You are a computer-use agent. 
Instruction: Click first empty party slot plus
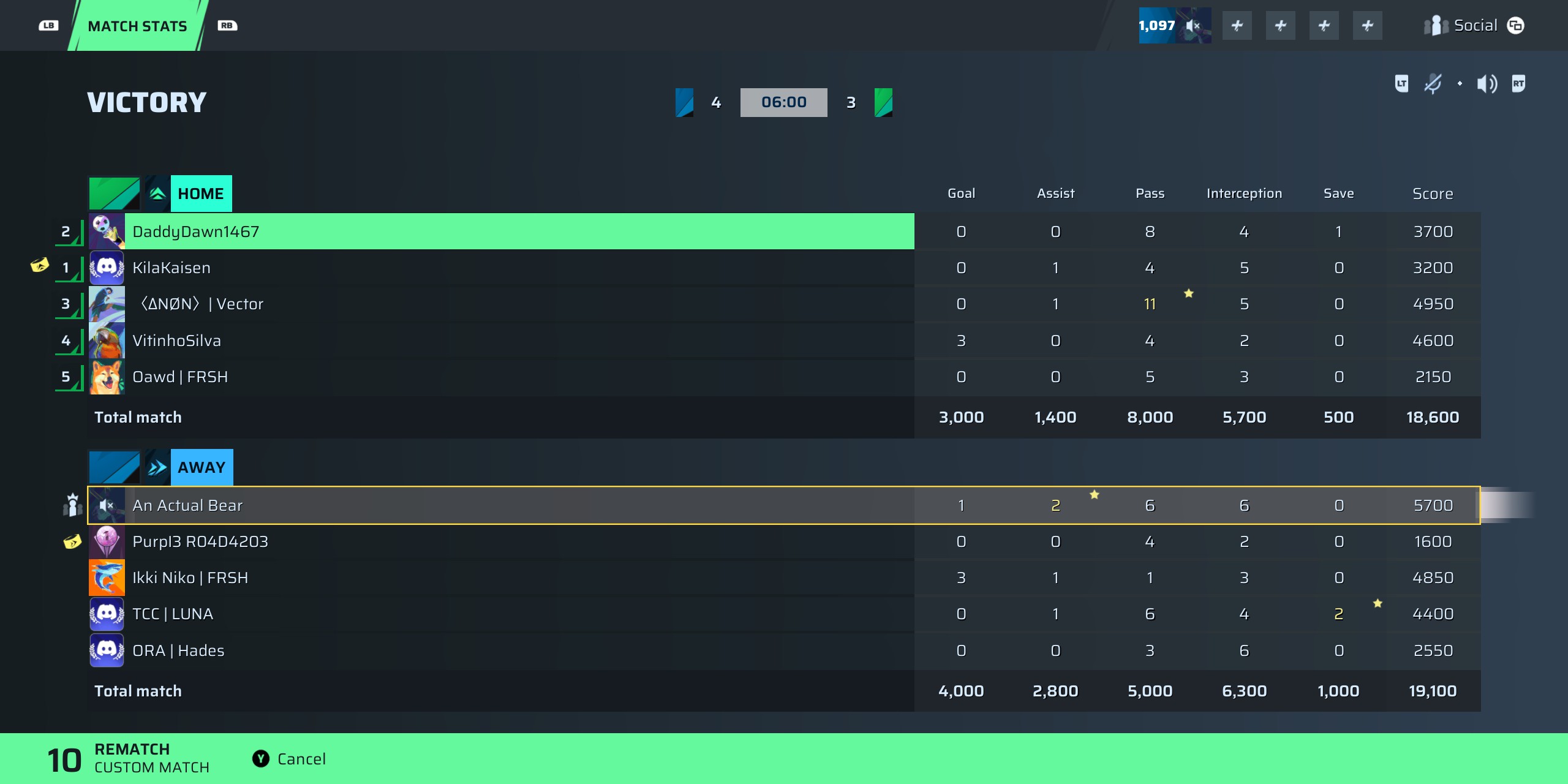tap(1237, 26)
